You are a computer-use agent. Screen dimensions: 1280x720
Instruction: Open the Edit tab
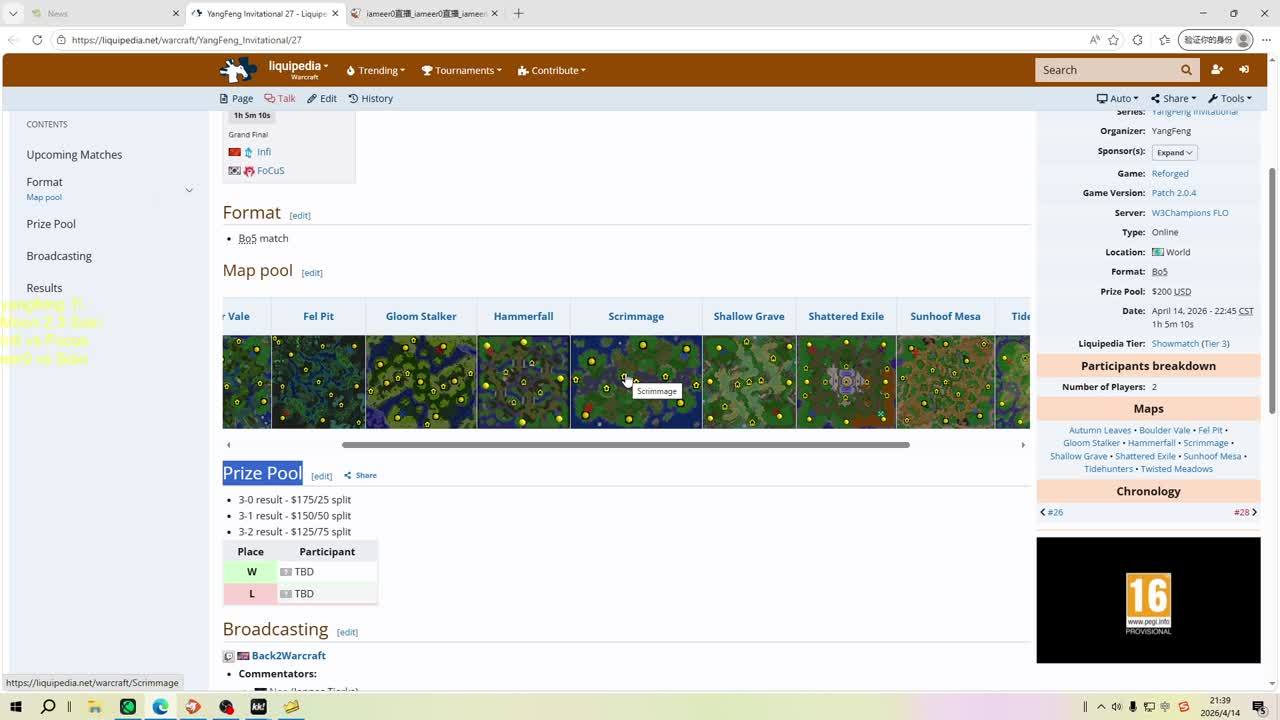(x=322, y=98)
